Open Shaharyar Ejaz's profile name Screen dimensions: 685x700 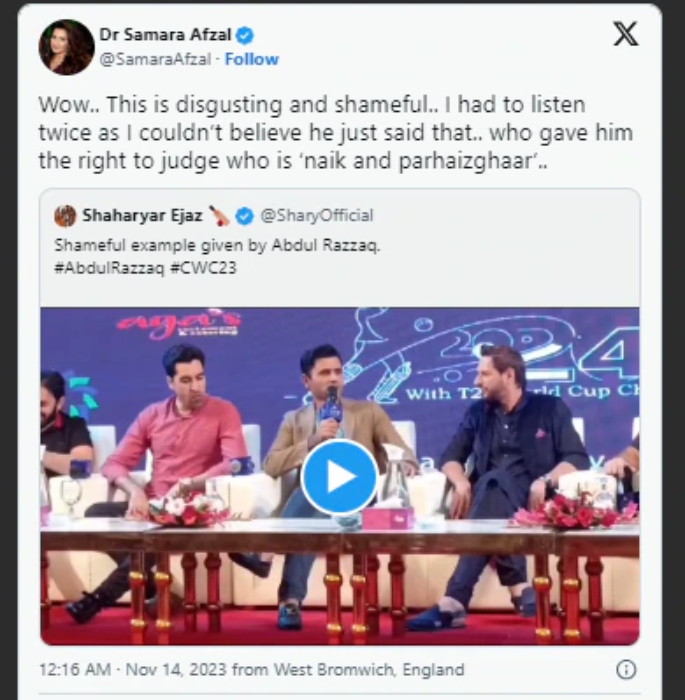141,215
